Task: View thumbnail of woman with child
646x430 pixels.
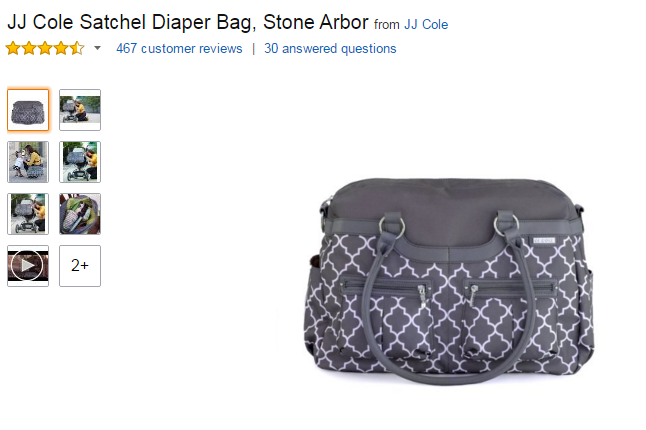Action: pos(28,162)
